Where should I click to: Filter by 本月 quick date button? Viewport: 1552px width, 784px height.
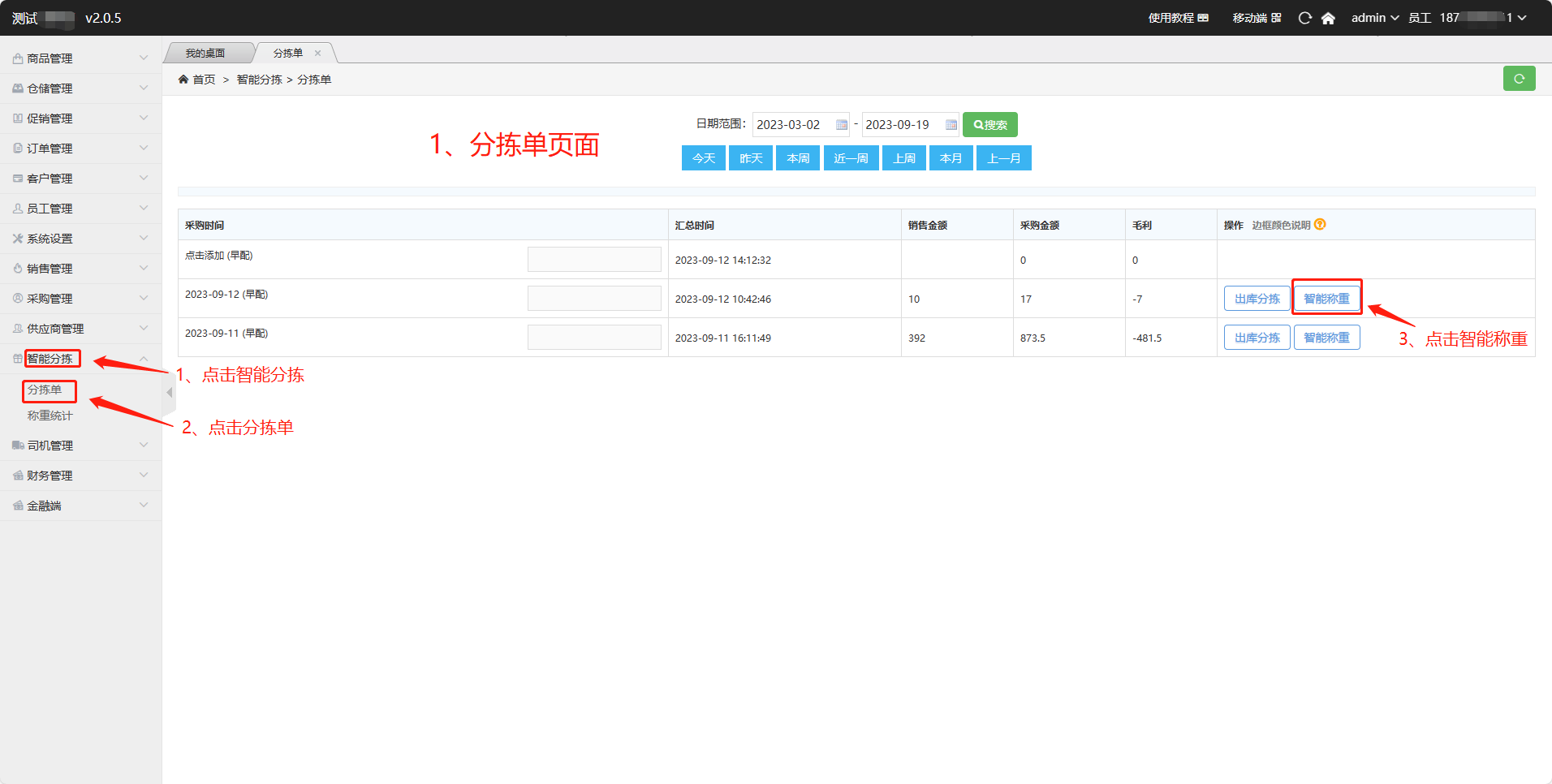pyautogui.click(x=951, y=158)
